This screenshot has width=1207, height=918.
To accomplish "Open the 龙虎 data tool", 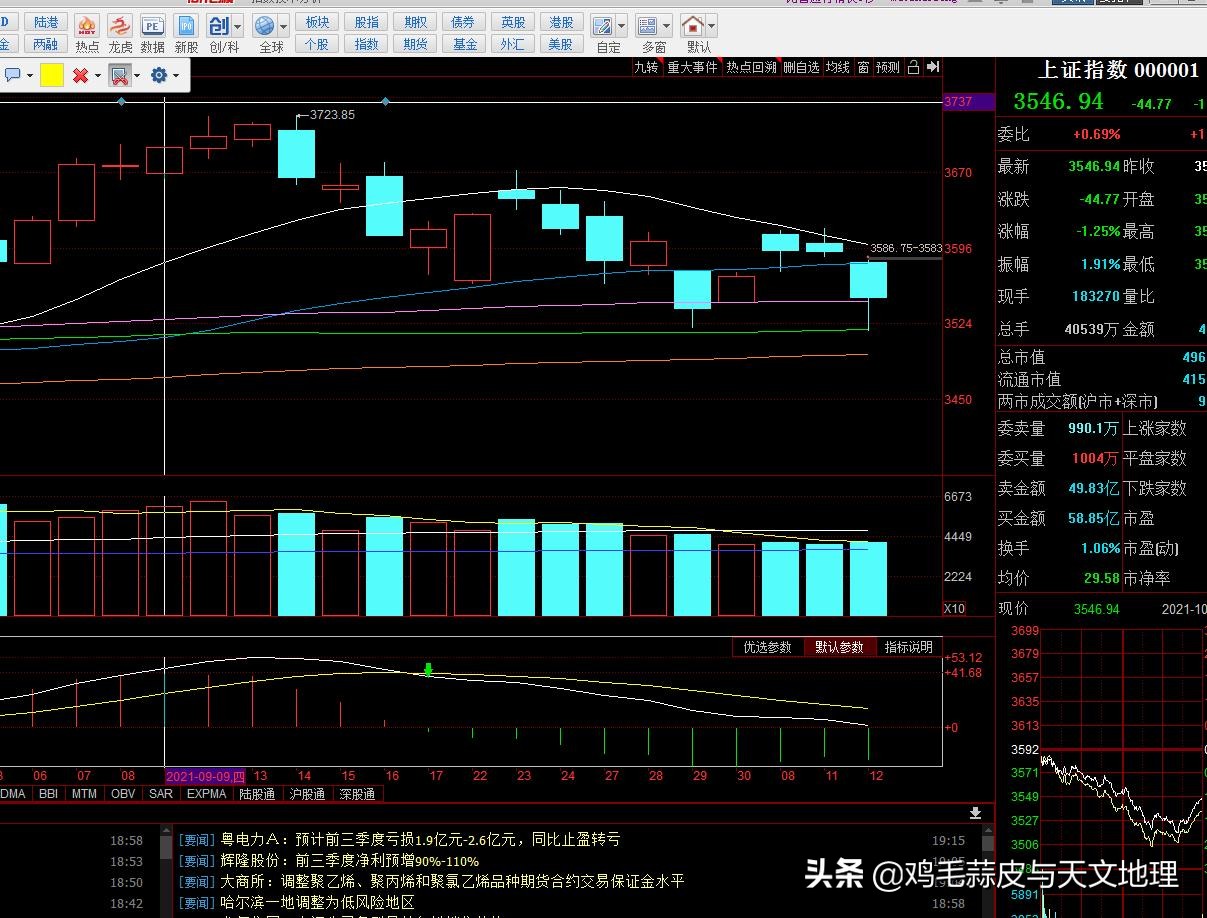I will [119, 26].
